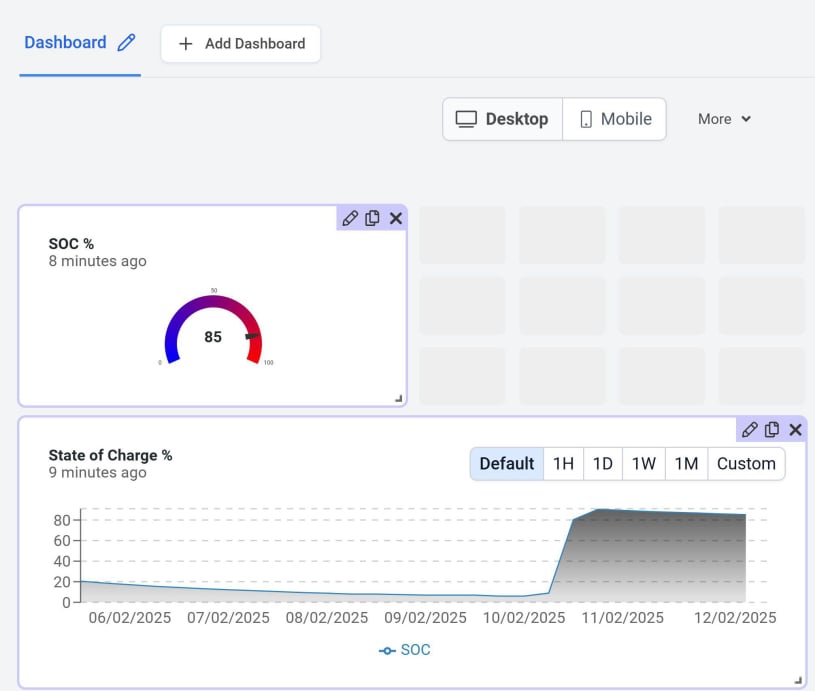Image resolution: width=815 pixels, height=691 pixels.
Task: Select the Default time range
Action: pos(507,464)
